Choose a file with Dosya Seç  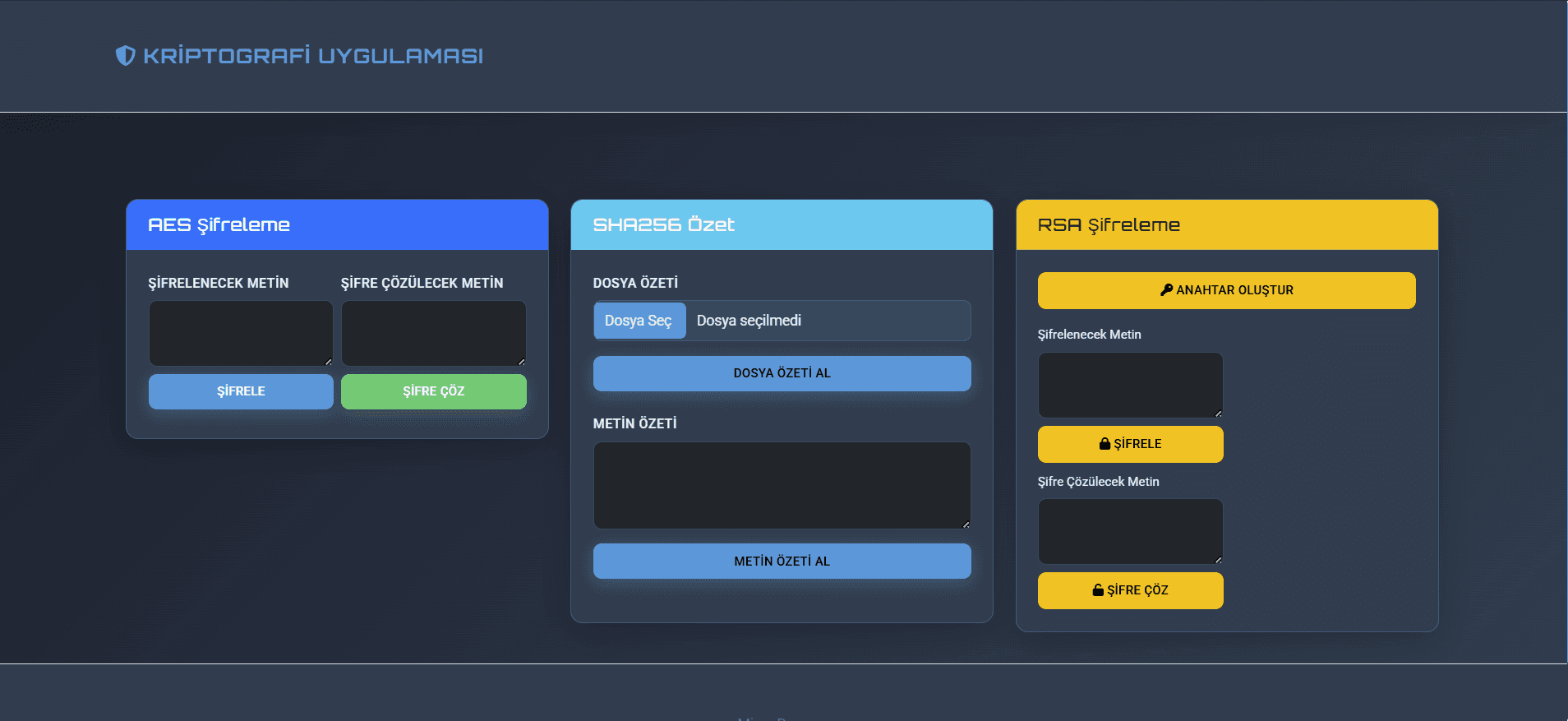click(x=639, y=321)
